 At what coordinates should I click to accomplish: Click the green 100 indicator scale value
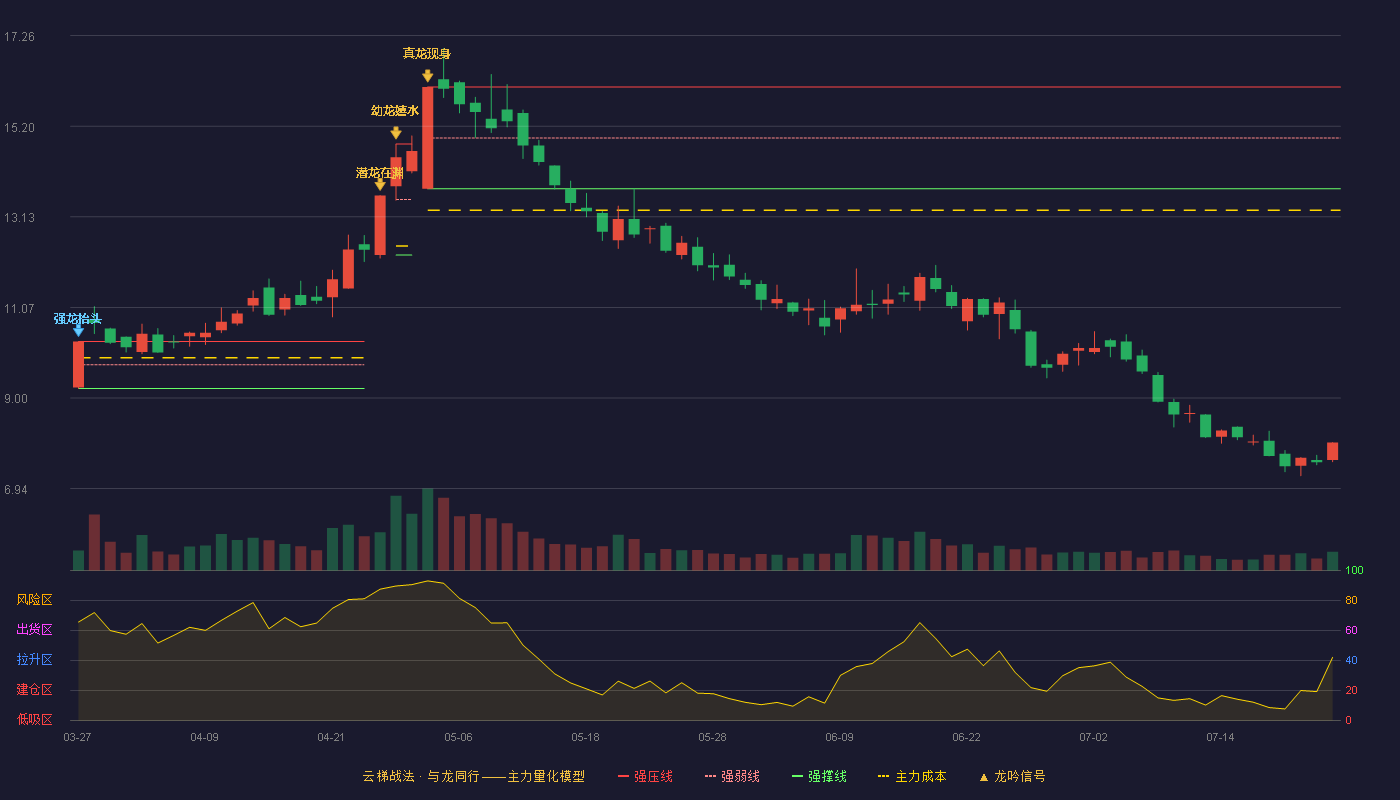tap(1354, 570)
